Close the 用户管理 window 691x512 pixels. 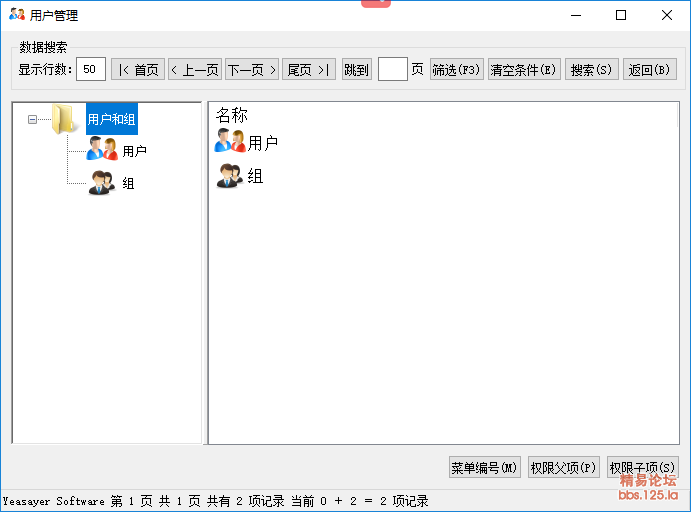tap(667, 15)
